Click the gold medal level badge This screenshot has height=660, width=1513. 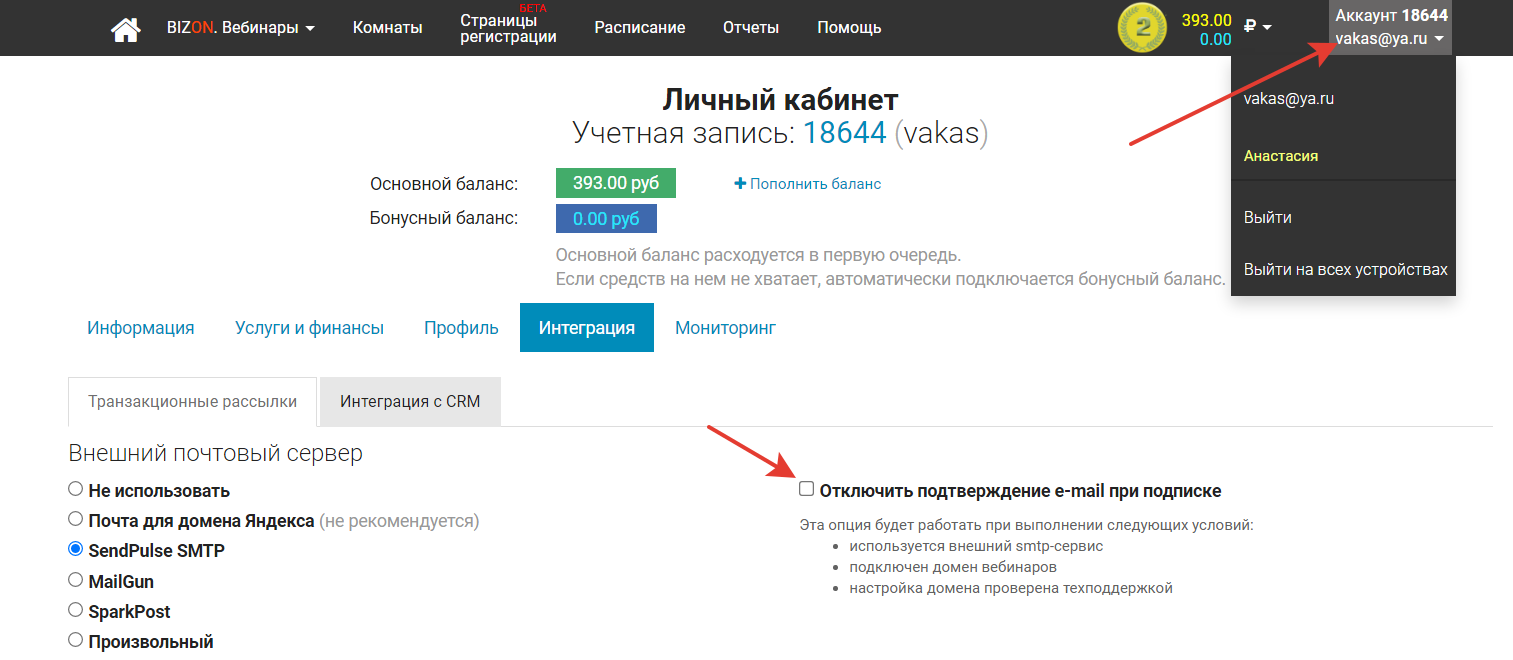[x=1141, y=28]
